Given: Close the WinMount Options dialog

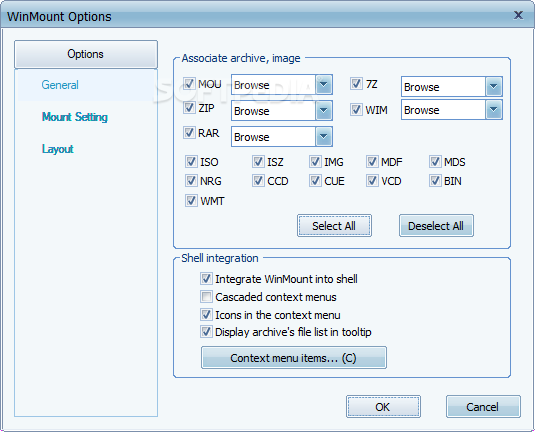Looking at the screenshot, I should [x=518, y=15].
